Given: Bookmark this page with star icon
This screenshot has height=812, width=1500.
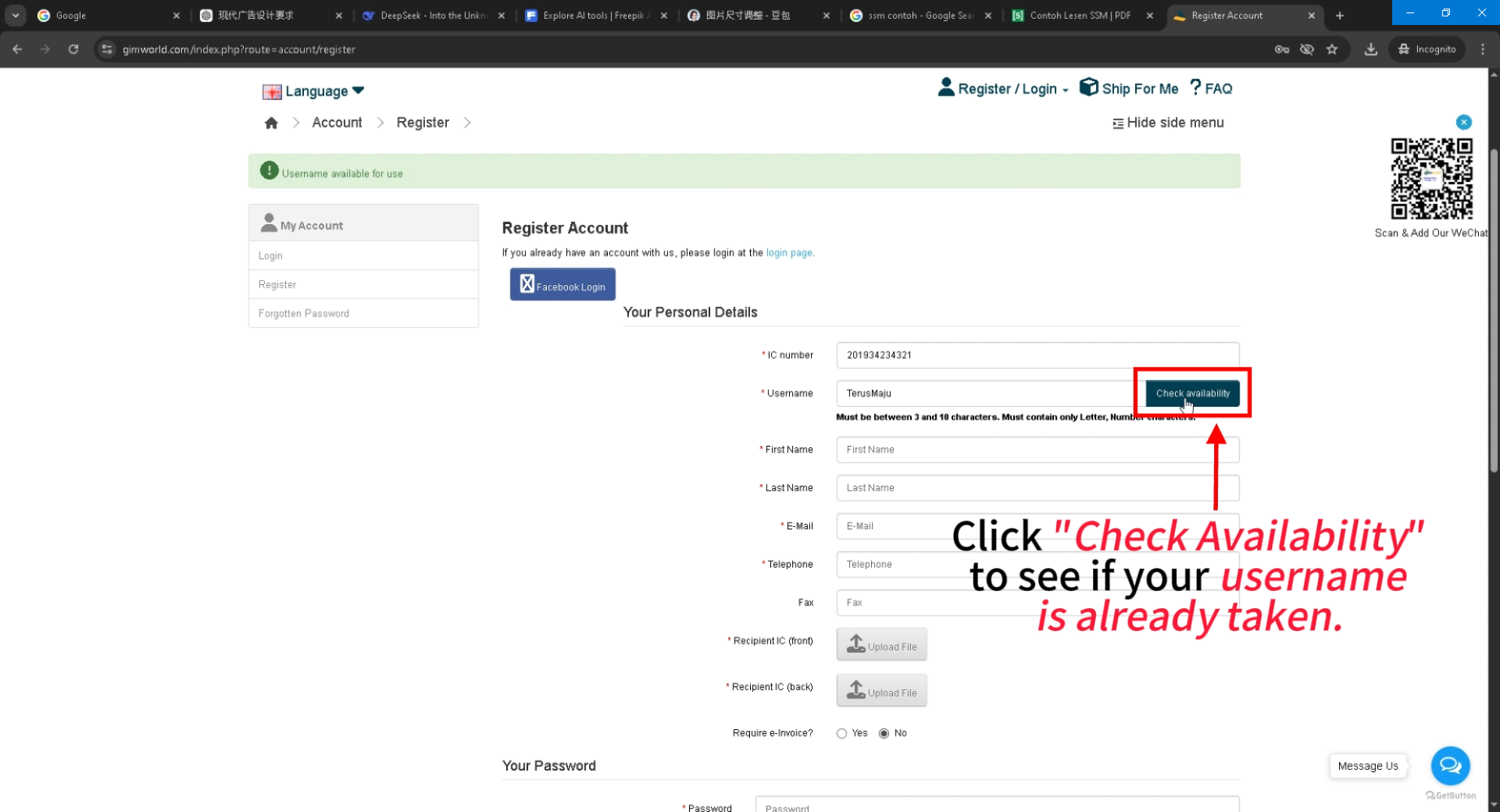Looking at the screenshot, I should click(1332, 49).
